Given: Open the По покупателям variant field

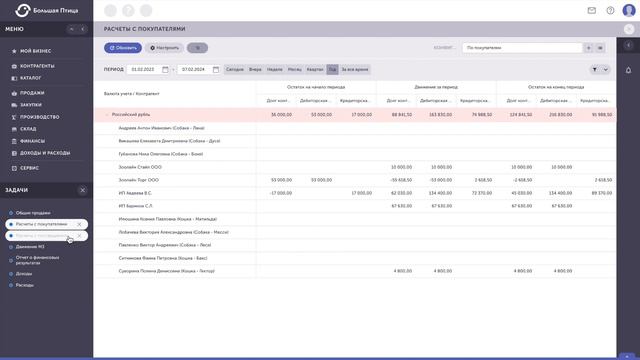Looking at the screenshot, I should [522, 48].
